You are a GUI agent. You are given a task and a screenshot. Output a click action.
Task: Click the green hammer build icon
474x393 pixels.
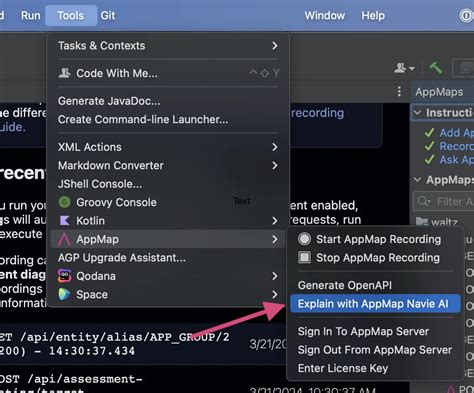[x=435, y=68]
